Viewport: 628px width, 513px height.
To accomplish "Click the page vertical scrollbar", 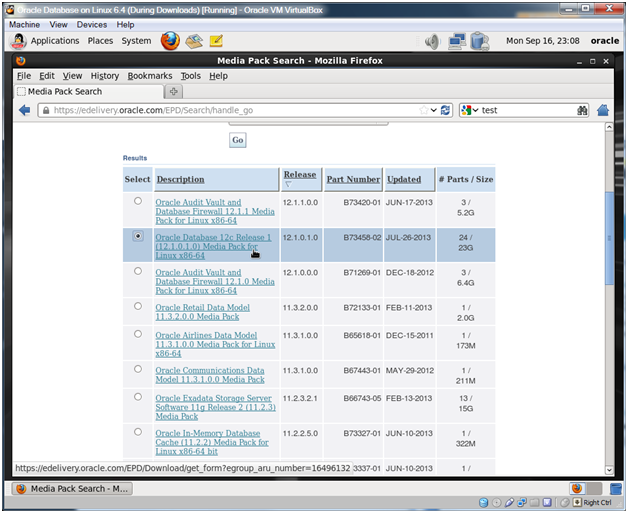I will [607, 300].
